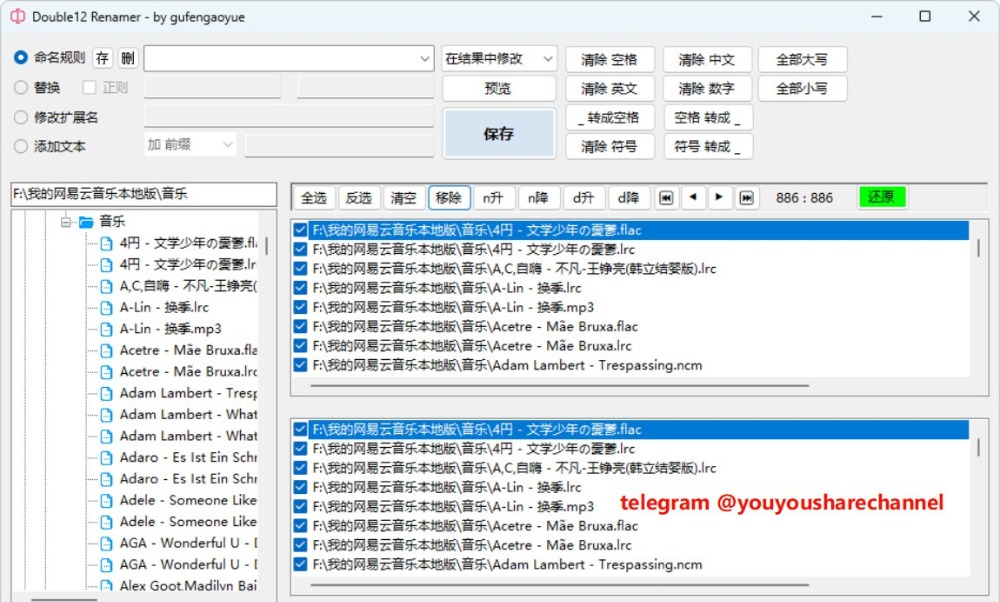Select the 修改扩展名 radio button
The image size is (1000, 602).
(21, 117)
